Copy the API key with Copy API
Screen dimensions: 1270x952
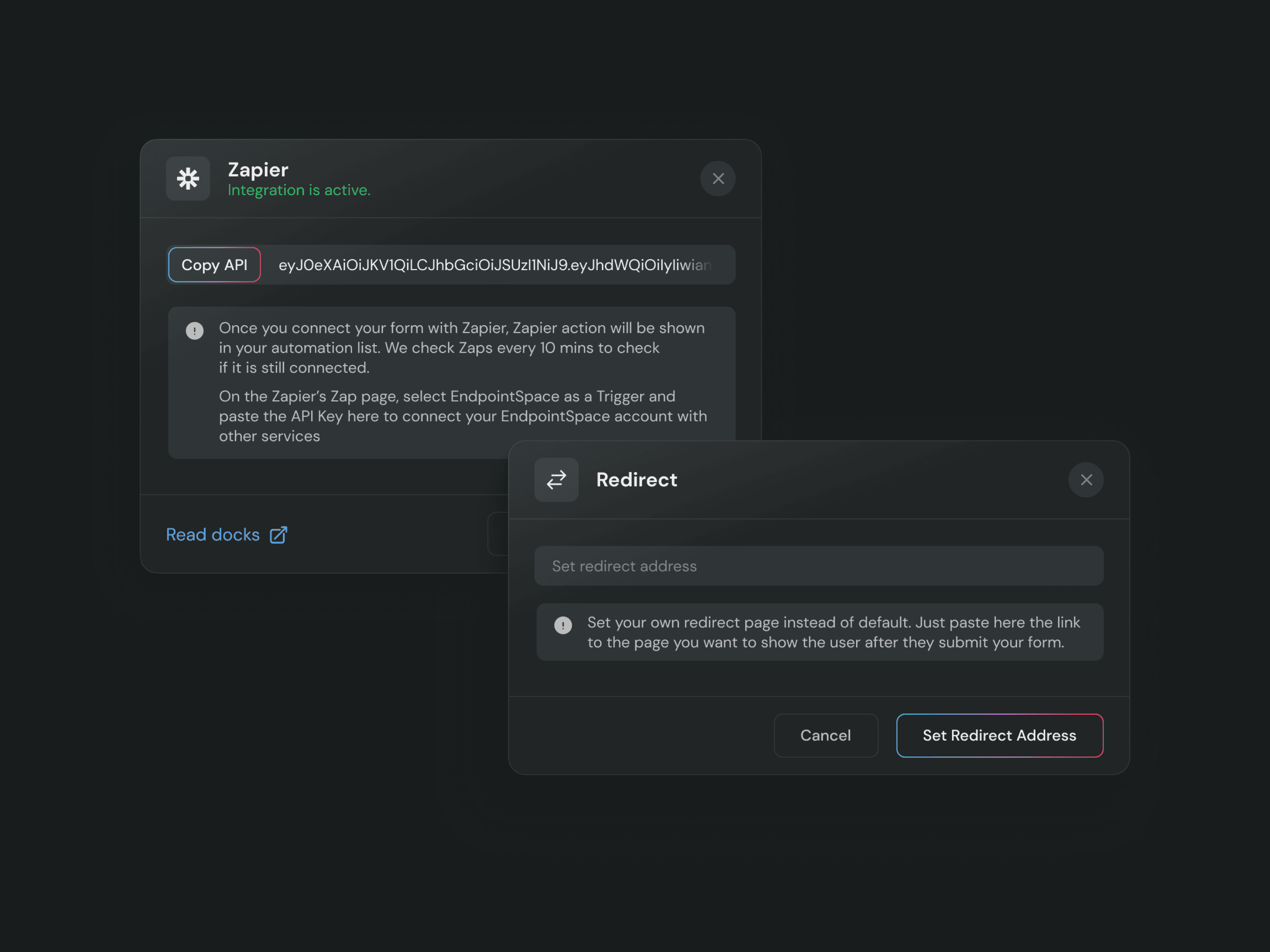click(x=214, y=265)
